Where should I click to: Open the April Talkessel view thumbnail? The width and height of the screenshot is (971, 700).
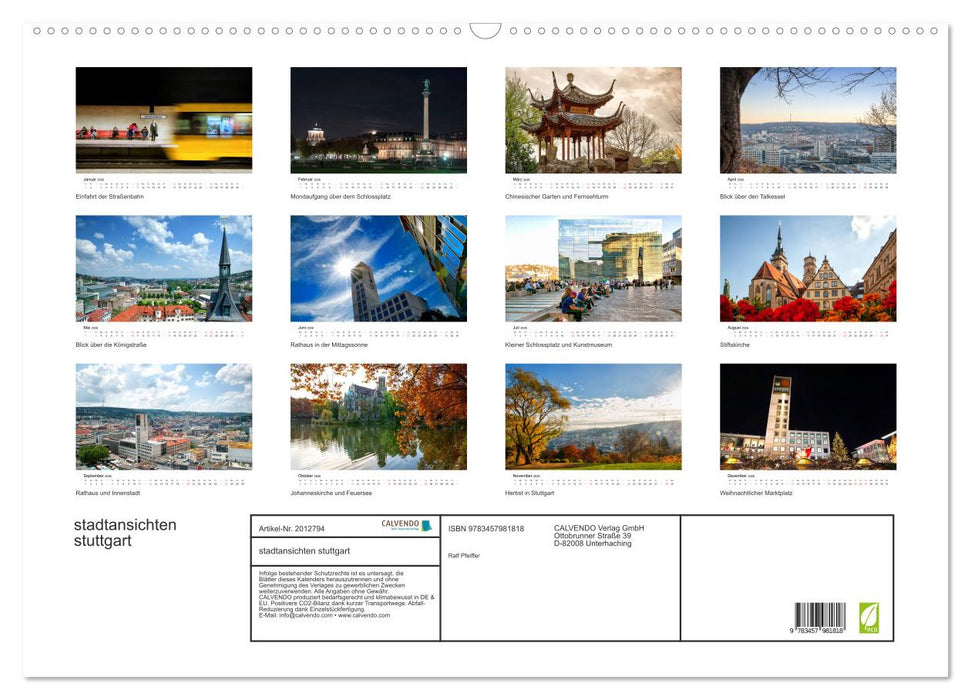(x=808, y=120)
